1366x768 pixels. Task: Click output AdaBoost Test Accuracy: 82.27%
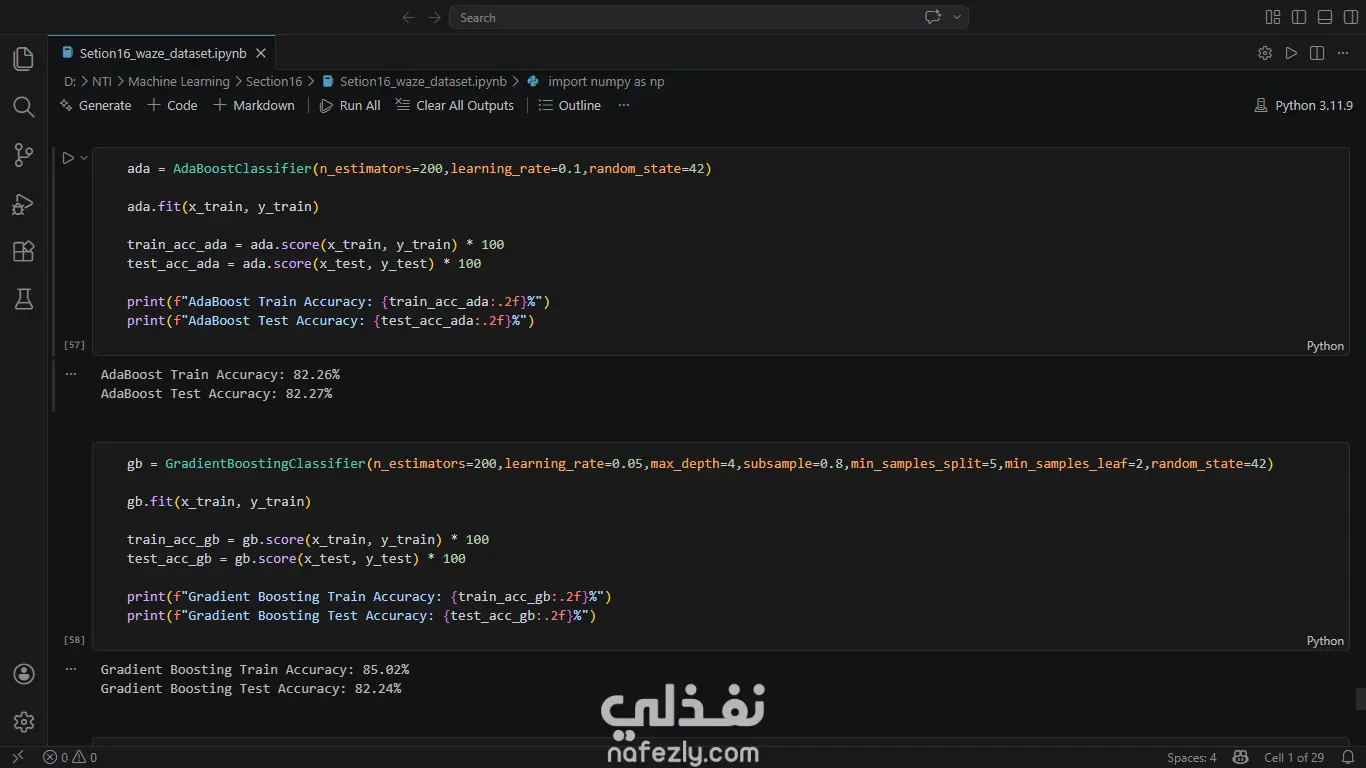coord(216,393)
